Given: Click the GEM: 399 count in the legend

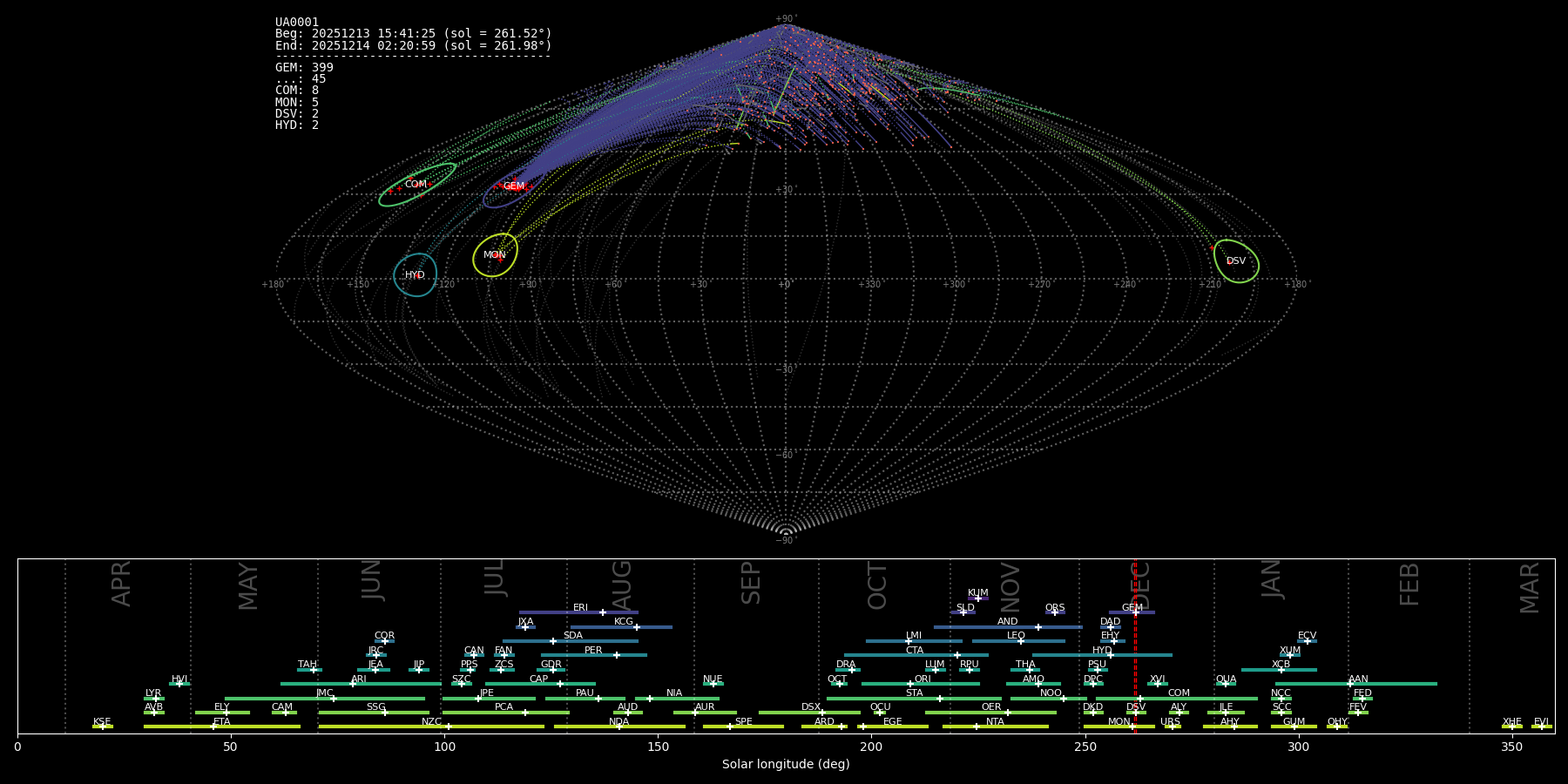Looking at the screenshot, I should pyautogui.click(x=304, y=67).
